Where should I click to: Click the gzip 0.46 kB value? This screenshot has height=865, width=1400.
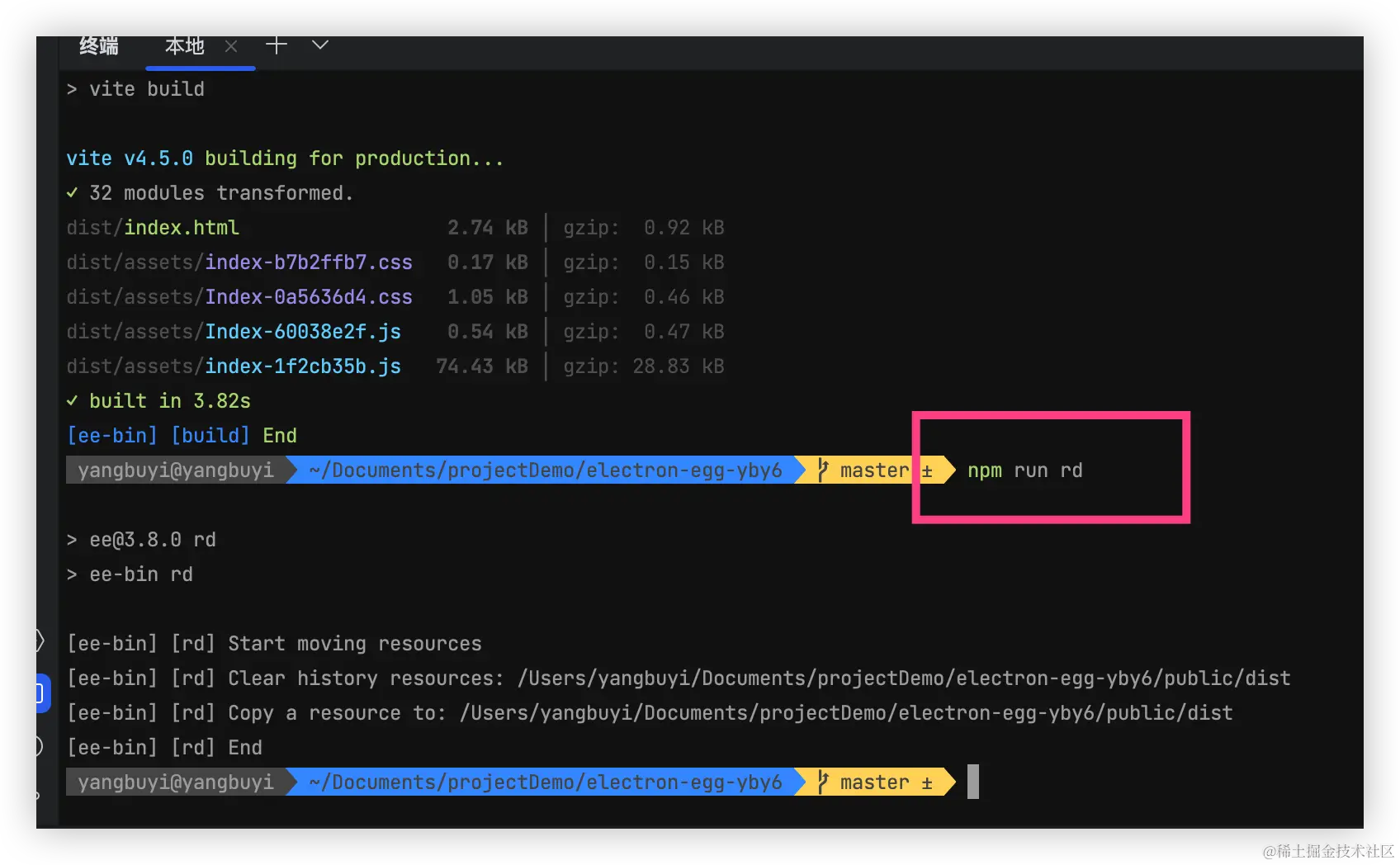tap(684, 297)
